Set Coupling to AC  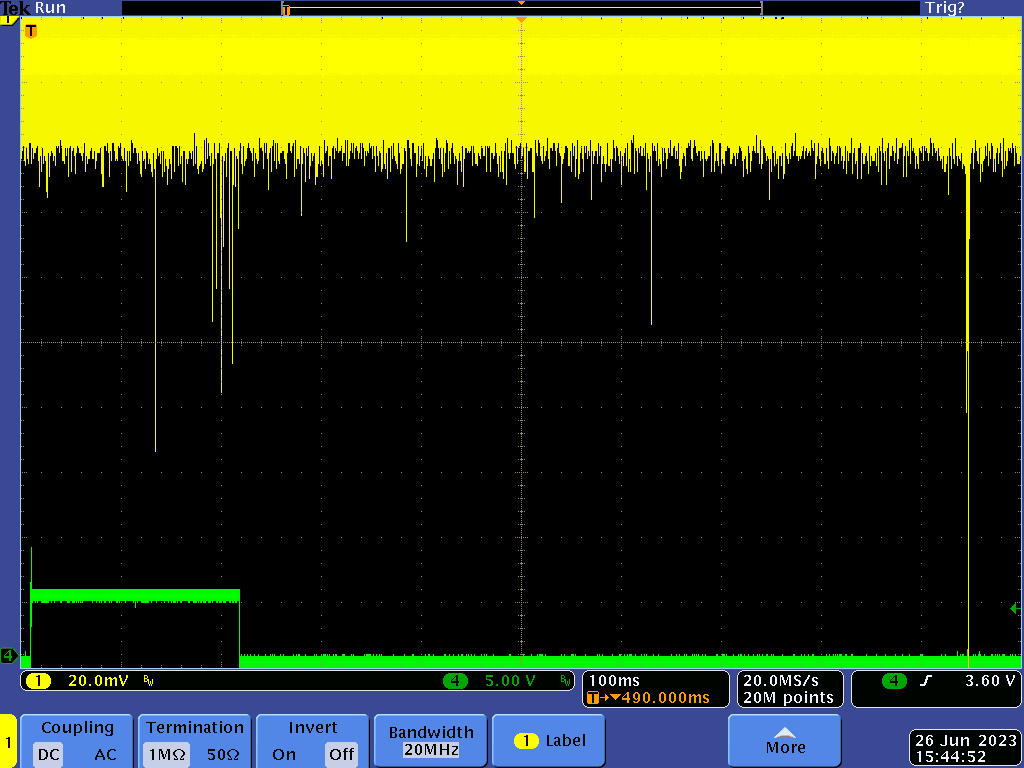105,755
